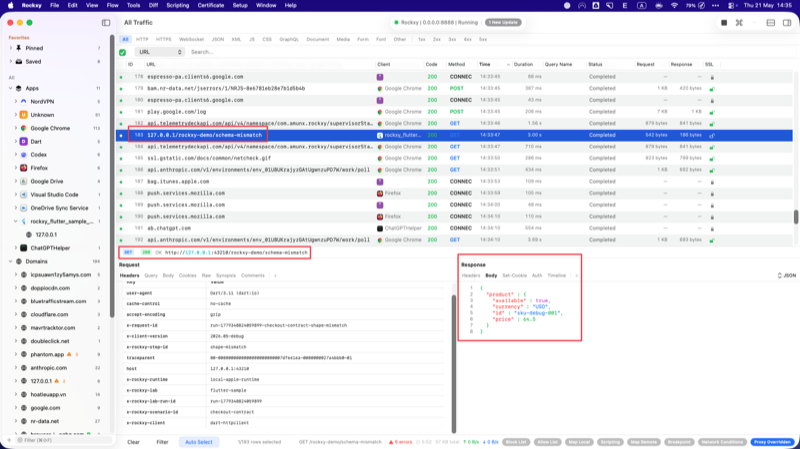Click the warning triangle next to phantom.app

69,354
